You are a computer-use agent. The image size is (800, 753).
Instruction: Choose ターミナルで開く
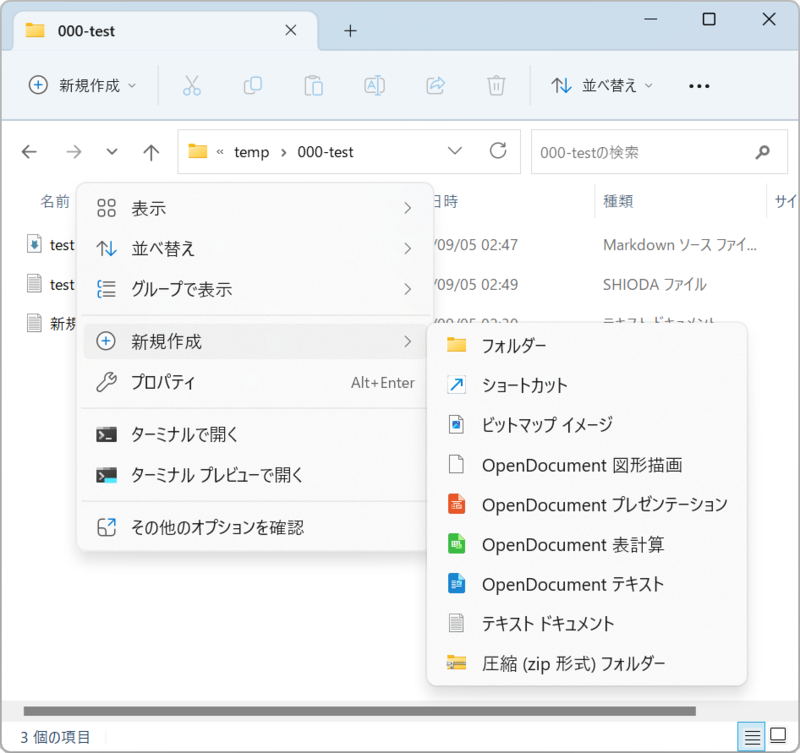(254, 435)
